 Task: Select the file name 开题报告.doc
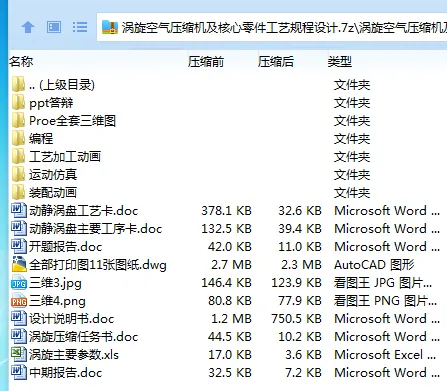tap(65, 247)
